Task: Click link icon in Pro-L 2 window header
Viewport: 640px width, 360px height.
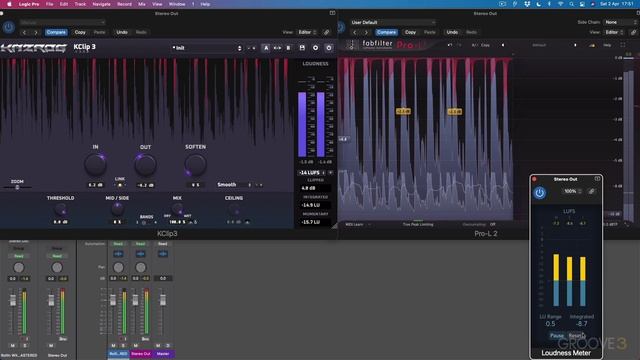Action: pos(633,32)
